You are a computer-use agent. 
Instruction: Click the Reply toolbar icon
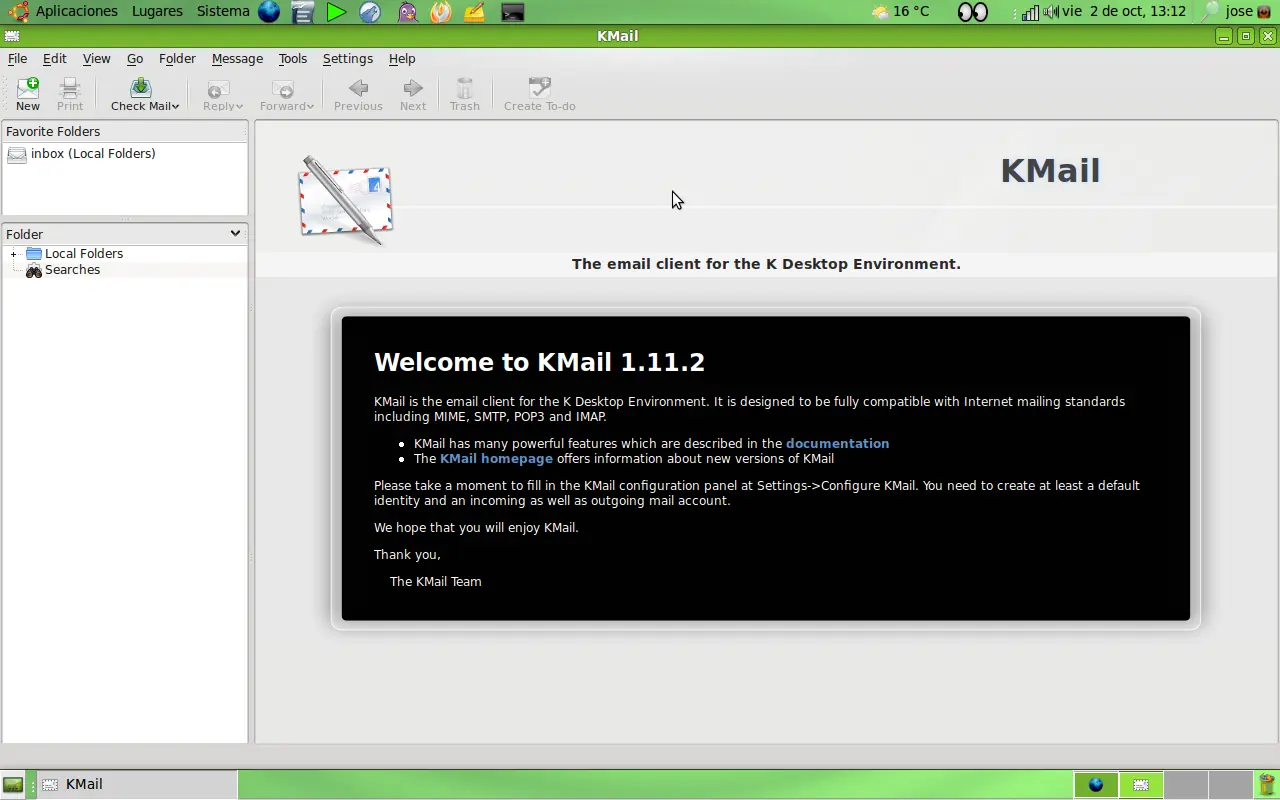(218, 88)
